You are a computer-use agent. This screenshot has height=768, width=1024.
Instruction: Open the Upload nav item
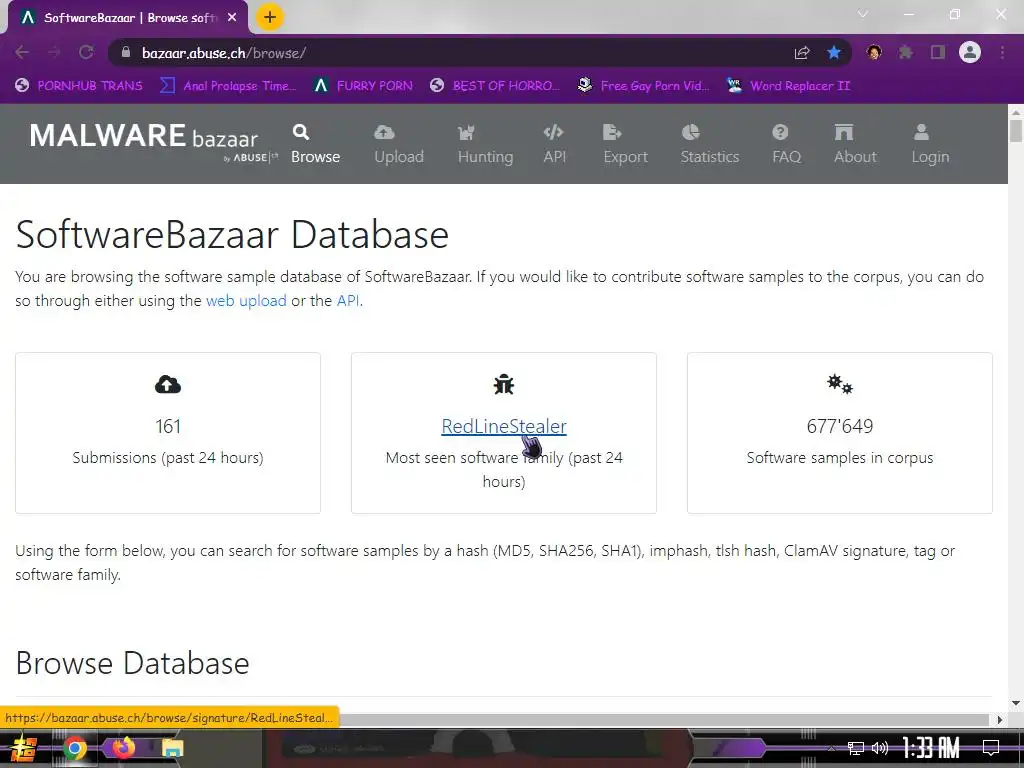pyautogui.click(x=398, y=144)
